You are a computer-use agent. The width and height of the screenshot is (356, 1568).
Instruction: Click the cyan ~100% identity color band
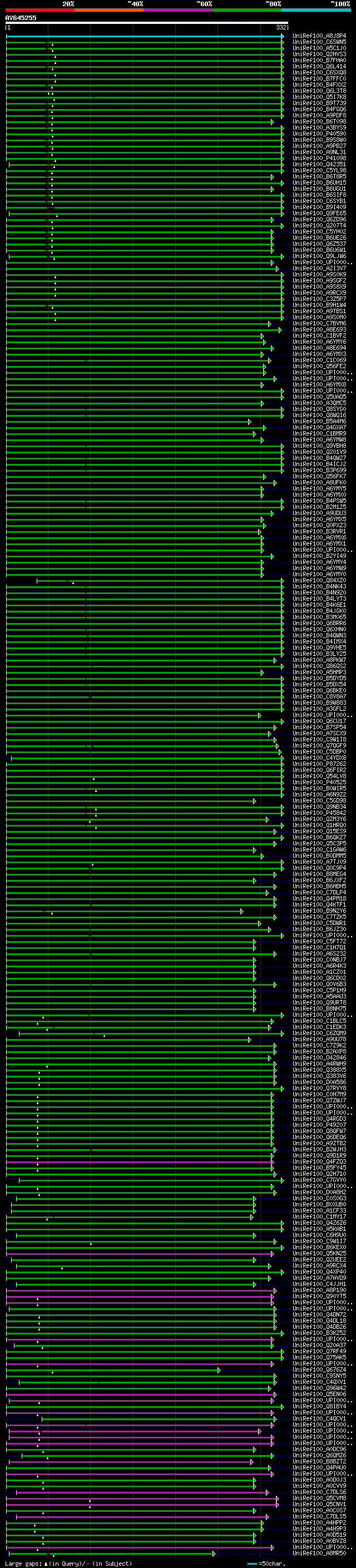tap(316, 10)
